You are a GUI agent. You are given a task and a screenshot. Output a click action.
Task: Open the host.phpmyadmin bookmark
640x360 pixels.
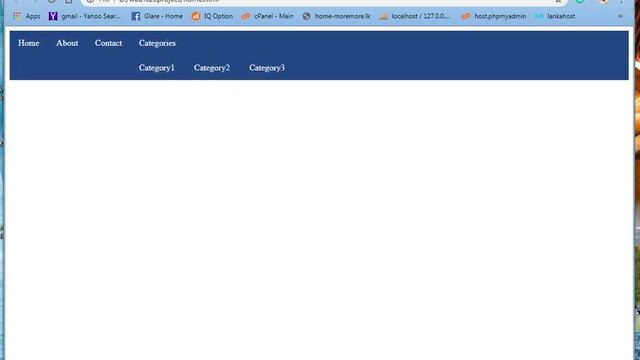(x=493, y=16)
